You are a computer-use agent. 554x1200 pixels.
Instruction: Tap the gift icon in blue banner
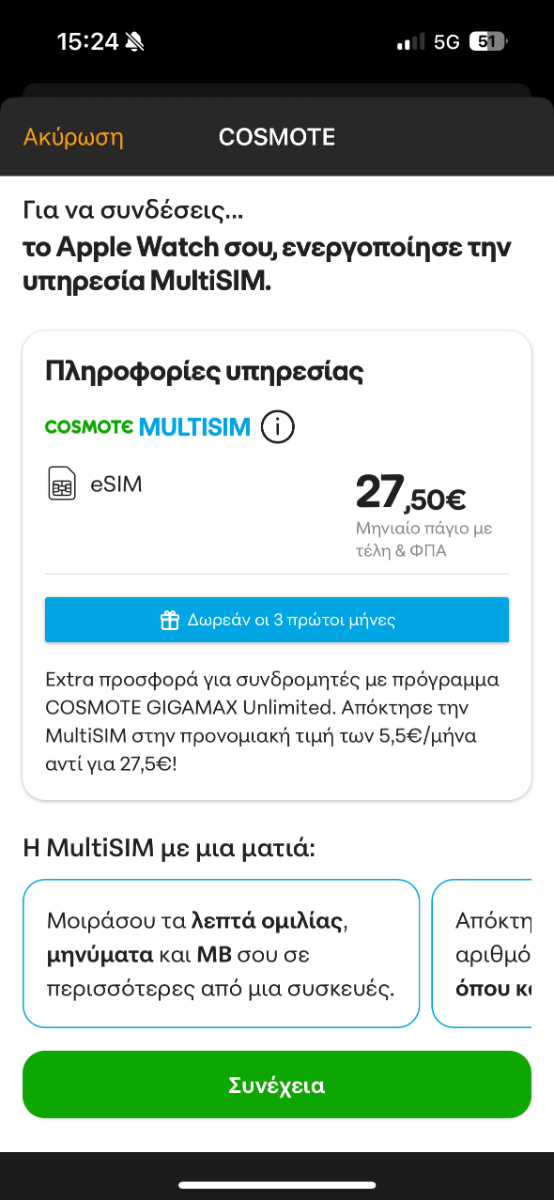169,620
